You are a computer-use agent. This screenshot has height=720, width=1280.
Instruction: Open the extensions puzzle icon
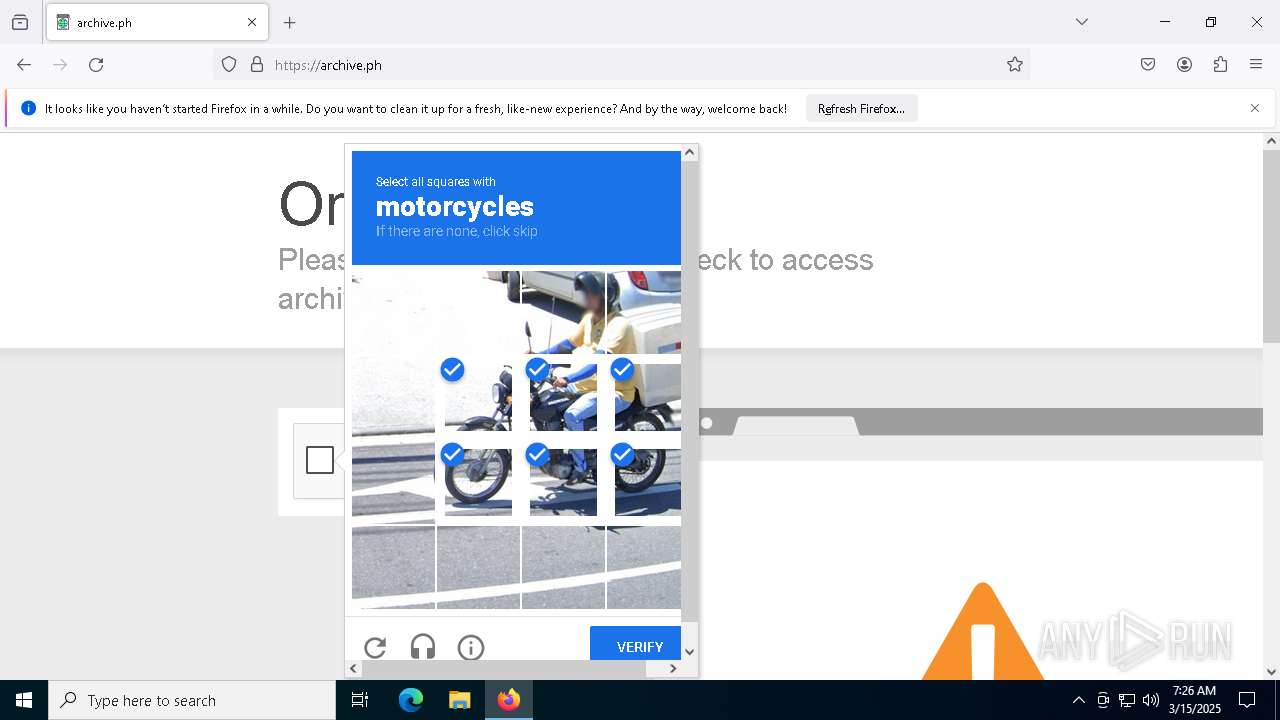1220,65
